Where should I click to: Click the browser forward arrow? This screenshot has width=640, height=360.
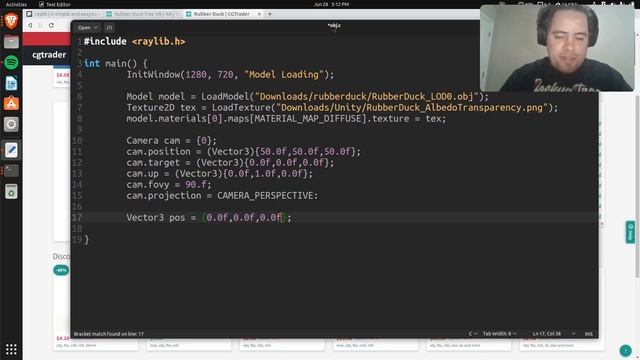(x=40, y=25)
